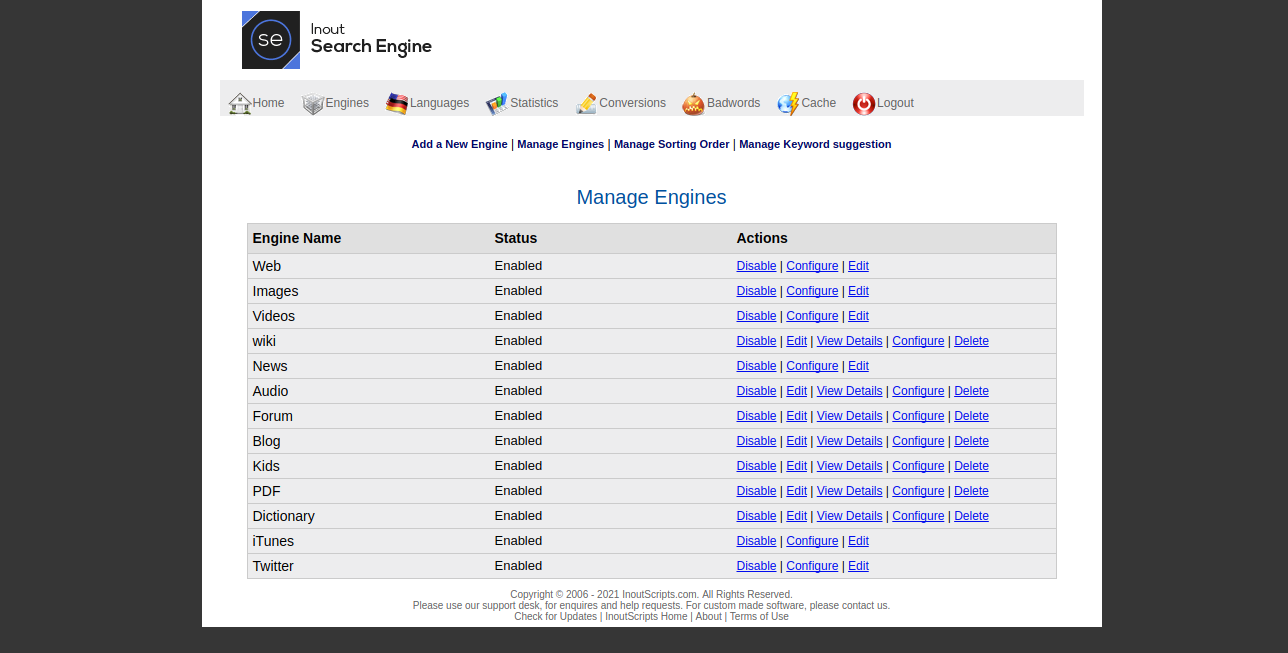Edit the Images engine

pyautogui.click(x=858, y=291)
